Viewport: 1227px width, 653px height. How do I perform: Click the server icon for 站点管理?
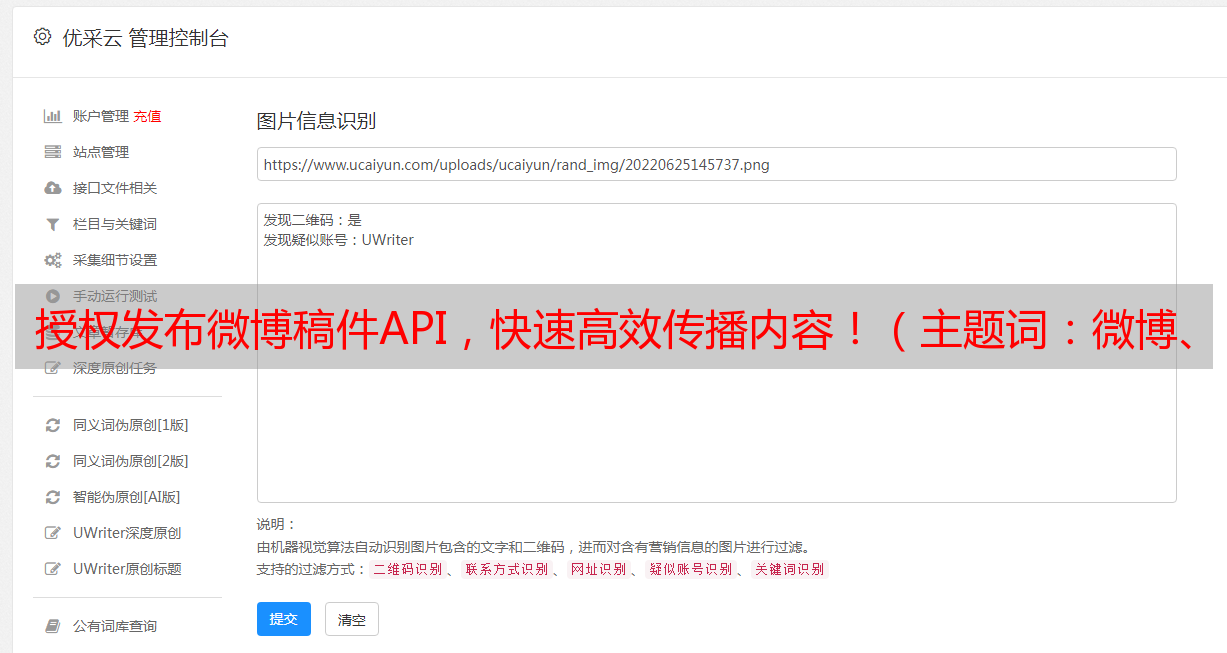(53, 152)
